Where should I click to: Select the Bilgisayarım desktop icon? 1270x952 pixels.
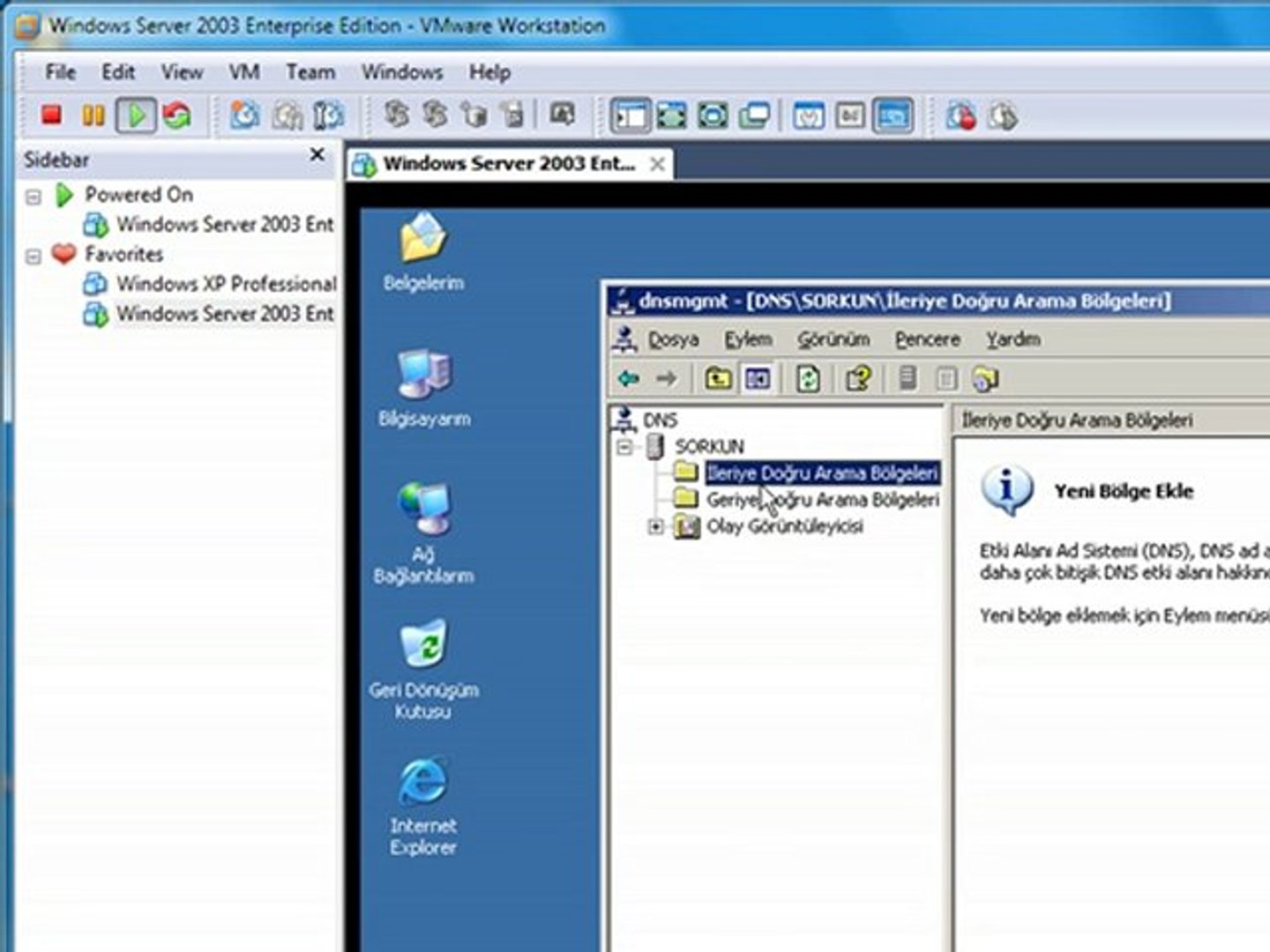[423, 388]
